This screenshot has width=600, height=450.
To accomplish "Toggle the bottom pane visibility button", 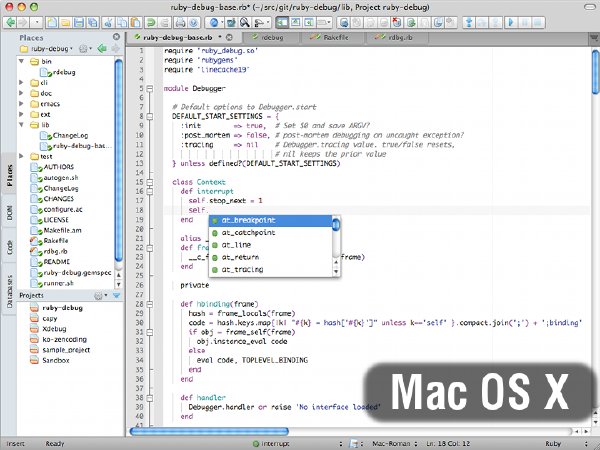I will pyautogui.click(x=295, y=22).
